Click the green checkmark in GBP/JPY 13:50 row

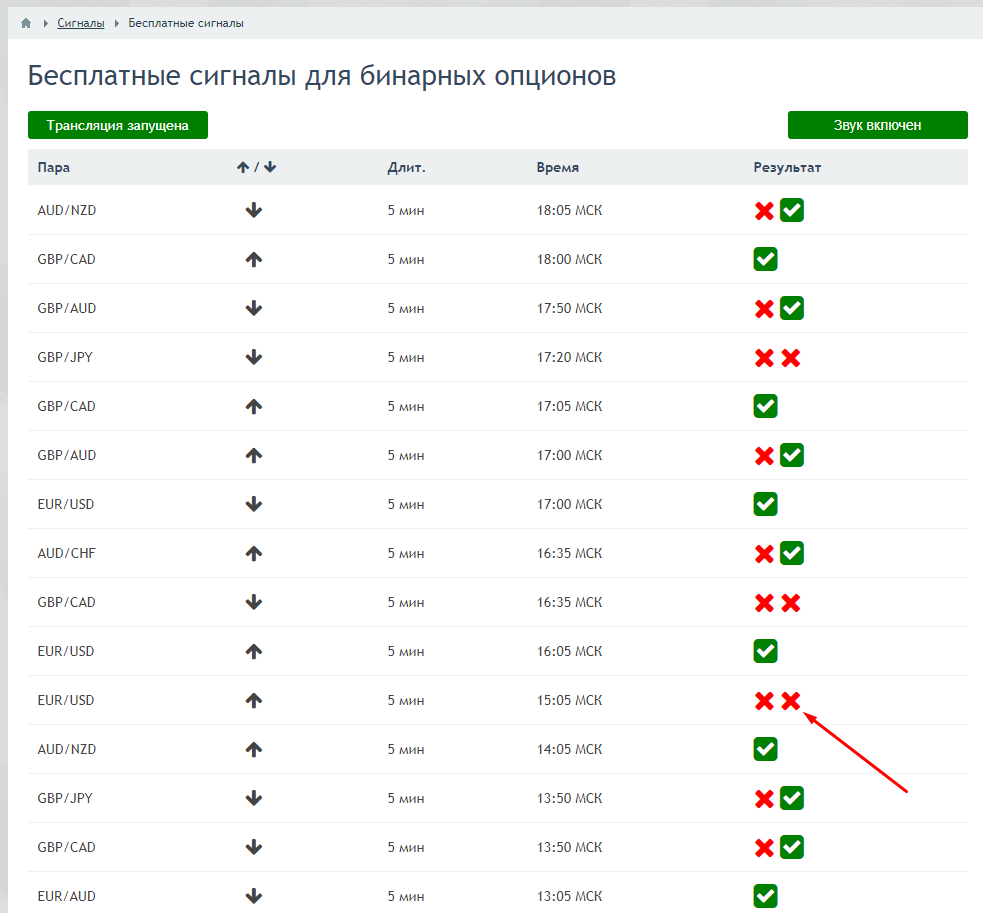792,798
